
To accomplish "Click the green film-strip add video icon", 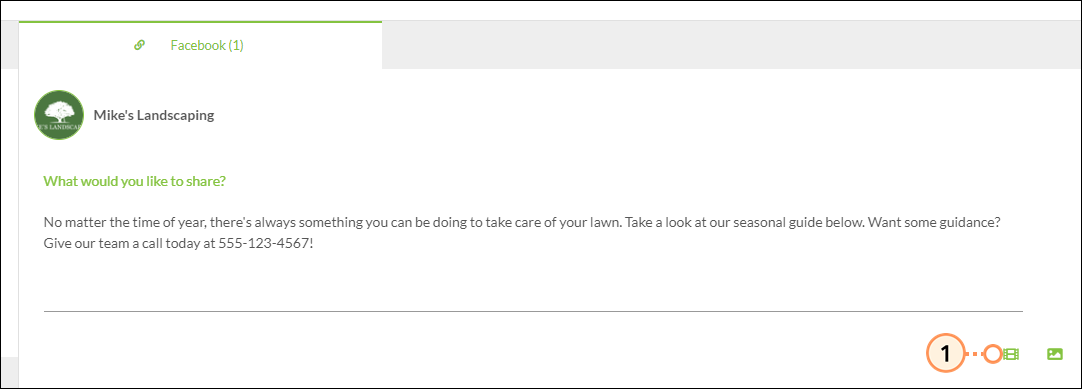I will tap(1011, 354).
